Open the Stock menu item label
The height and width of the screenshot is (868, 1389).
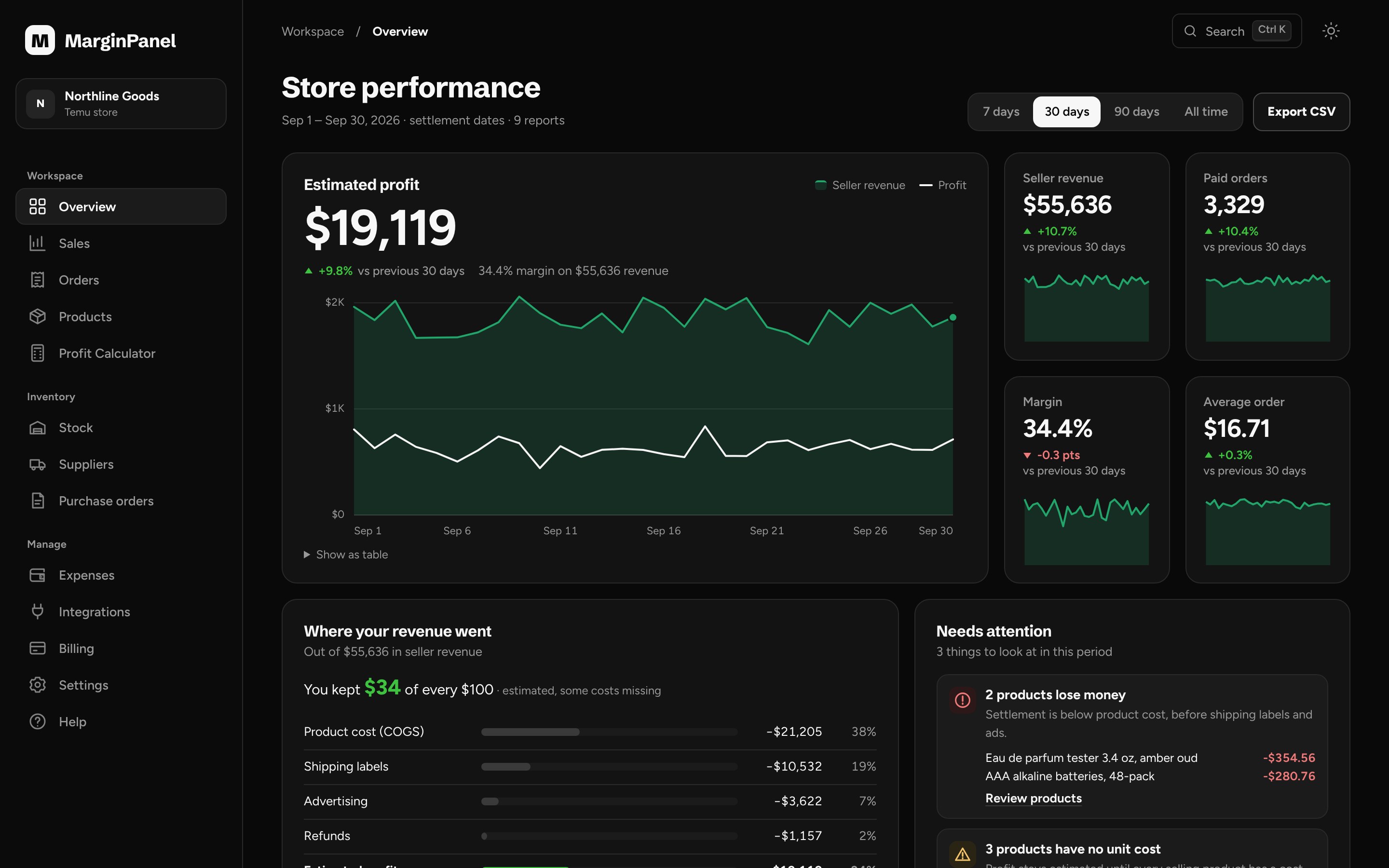[x=76, y=428]
